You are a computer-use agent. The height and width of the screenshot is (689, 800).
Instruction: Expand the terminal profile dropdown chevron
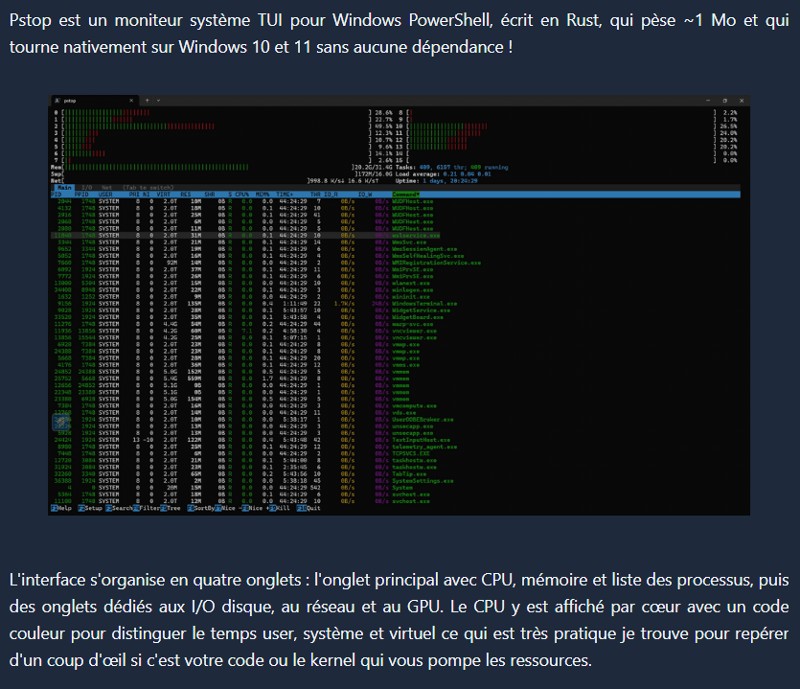click(158, 101)
